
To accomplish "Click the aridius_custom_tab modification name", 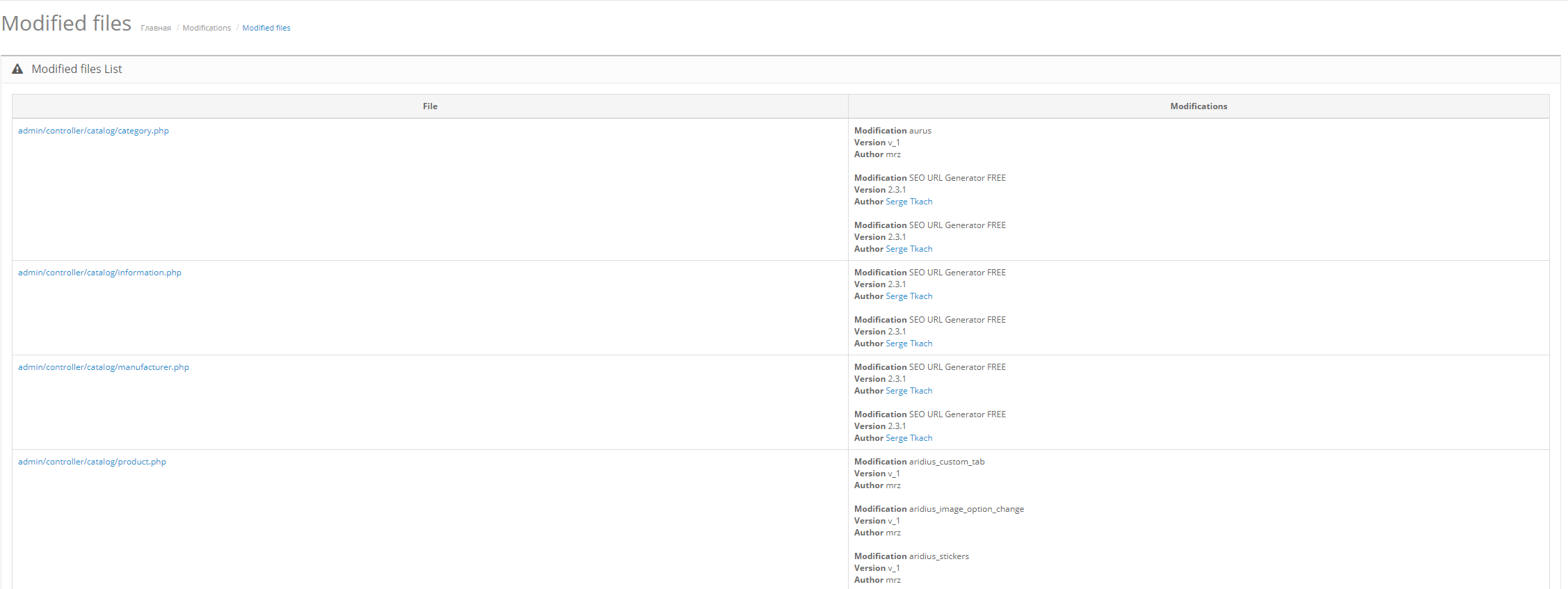I will (x=946, y=462).
